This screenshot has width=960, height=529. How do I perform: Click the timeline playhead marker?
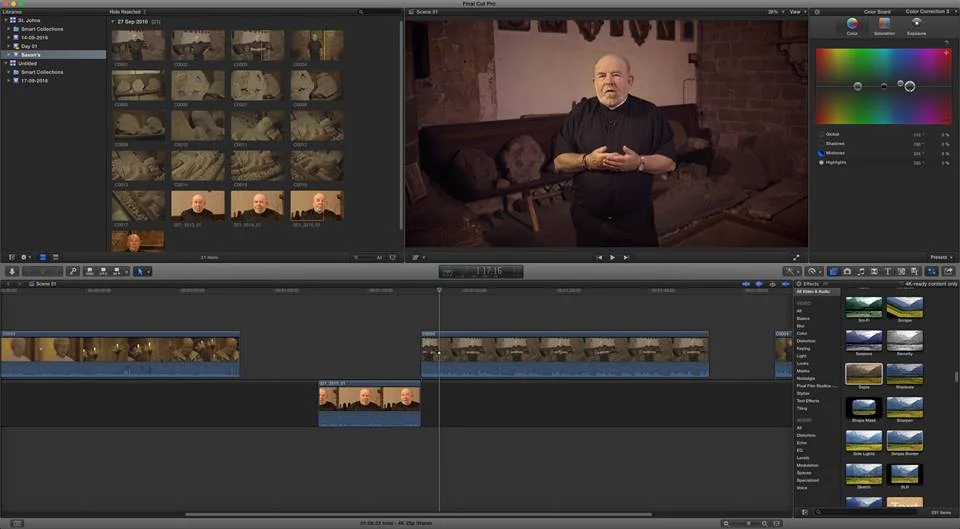(x=439, y=290)
